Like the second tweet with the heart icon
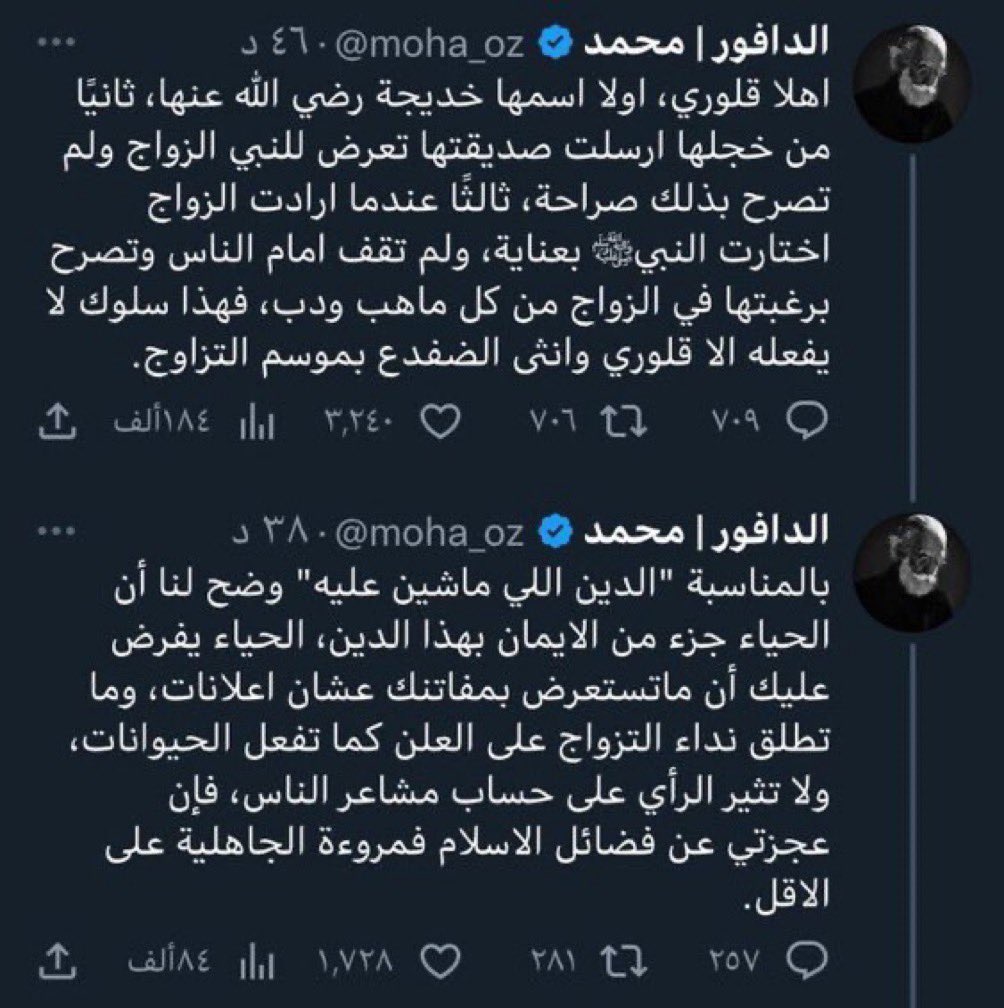Image resolution: width=1004 pixels, height=1008 pixels. (440, 960)
